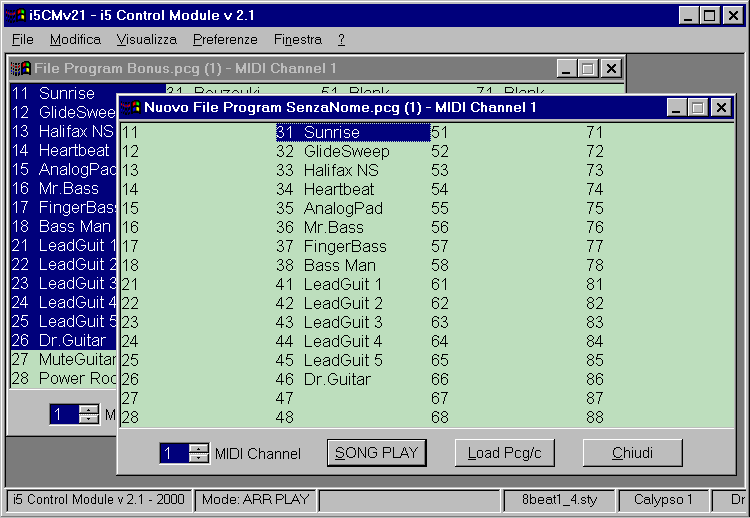
Task: Open the Visualizza menu
Action: (x=146, y=40)
